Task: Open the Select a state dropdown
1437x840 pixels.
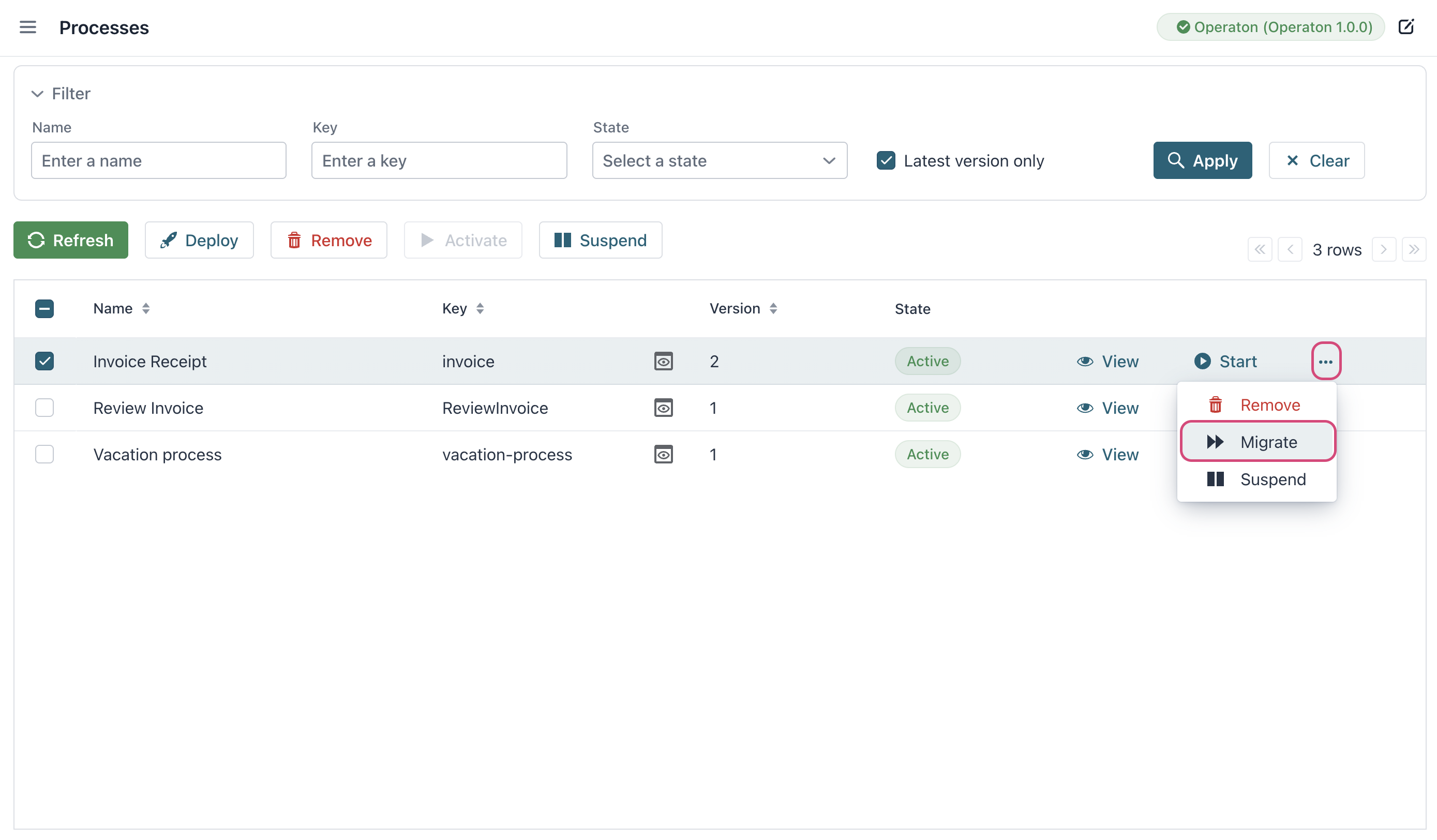Action: [719, 160]
